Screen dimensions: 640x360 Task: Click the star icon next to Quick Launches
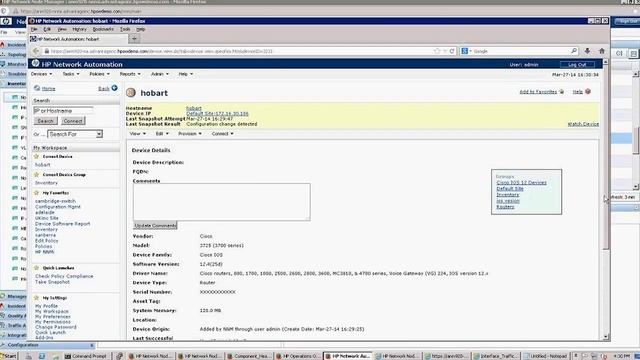pyautogui.click(x=36, y=268)
